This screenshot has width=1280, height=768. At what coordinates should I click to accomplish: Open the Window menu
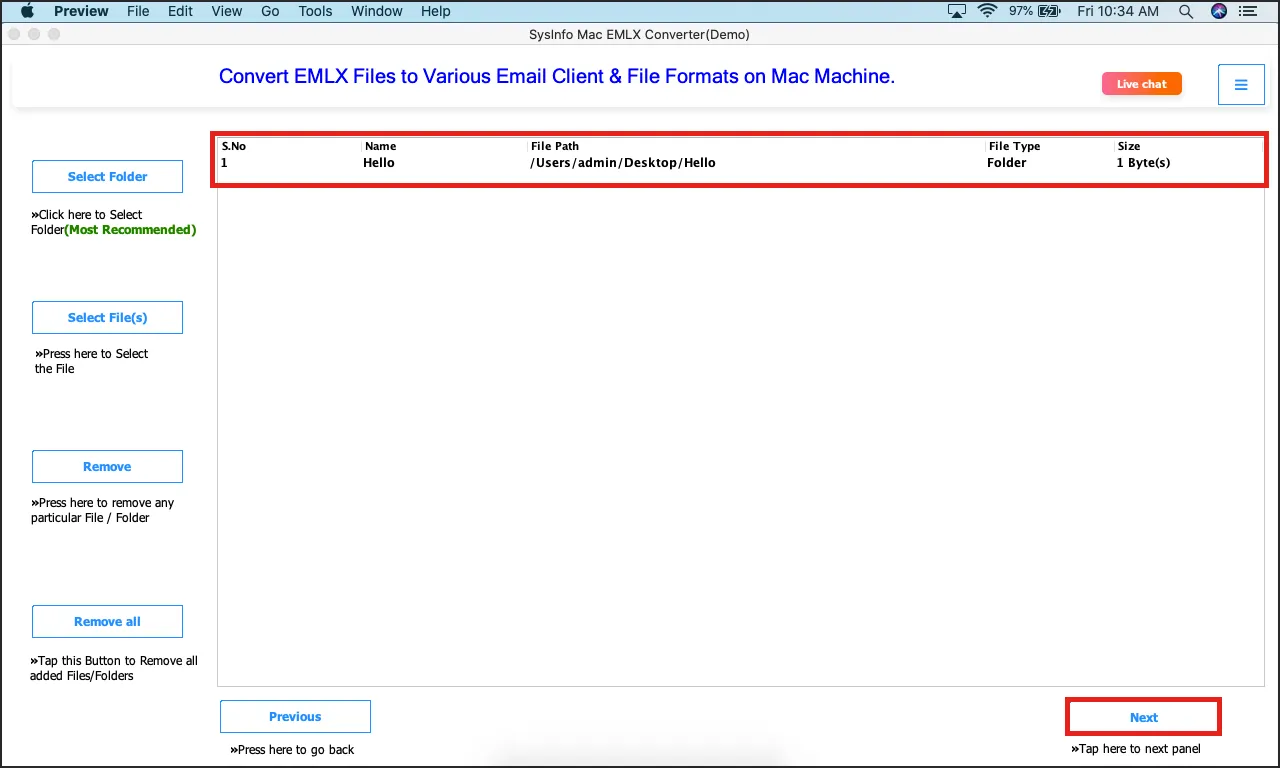tap(377, 11)
